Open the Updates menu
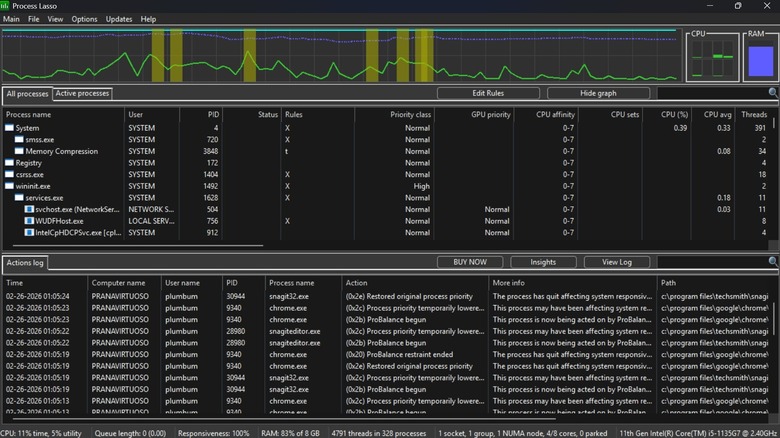The width and height of the screenshot is (780, 438). 119,19
